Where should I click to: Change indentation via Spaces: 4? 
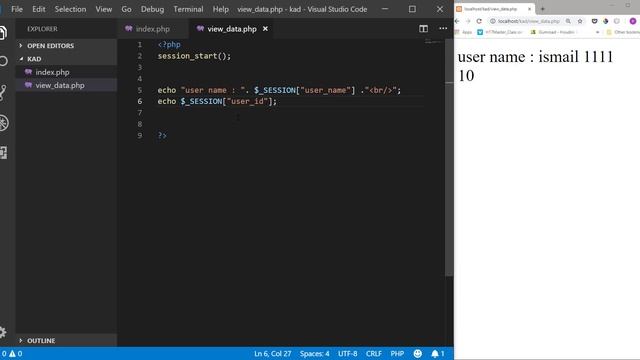[x=314, y=353]
